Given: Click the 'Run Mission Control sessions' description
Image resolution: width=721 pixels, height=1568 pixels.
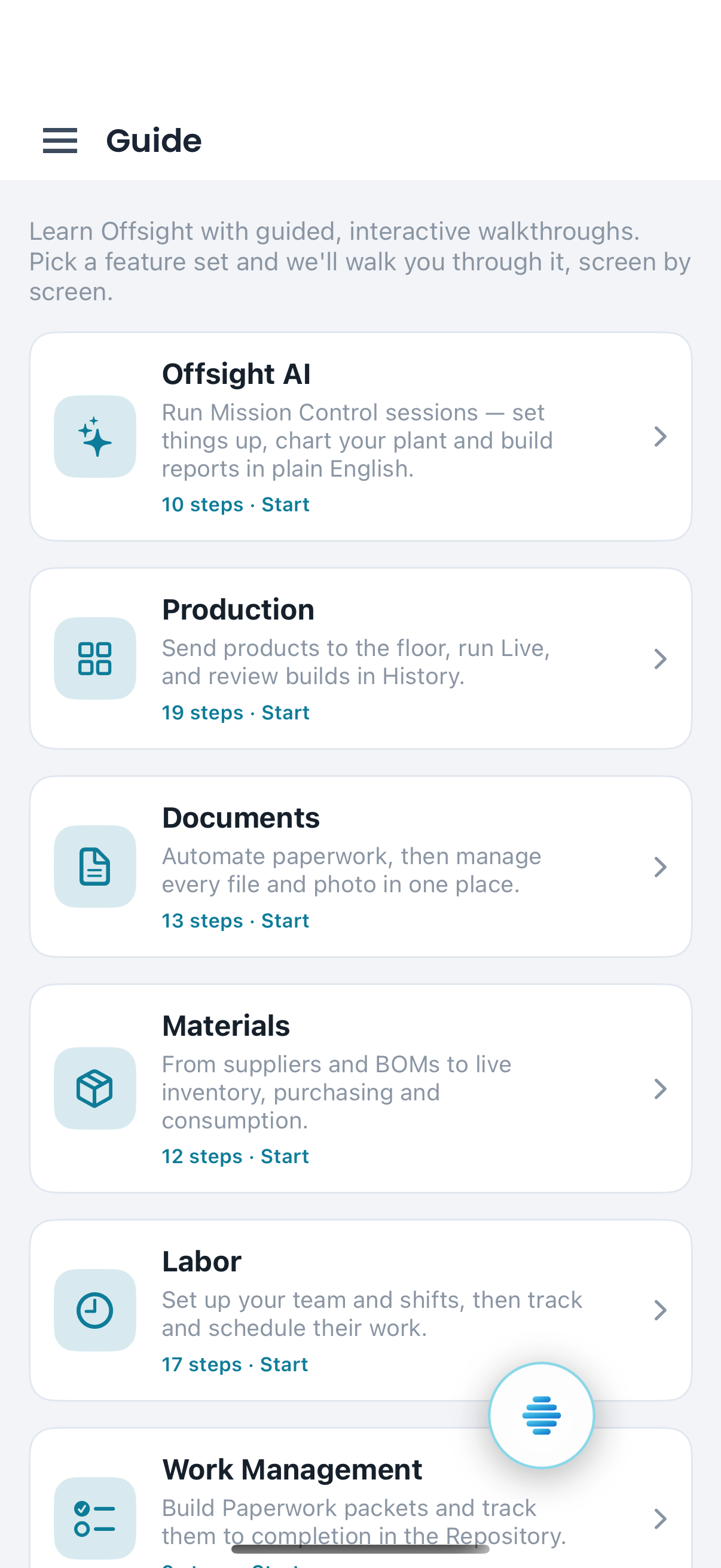Looking at the screenshot, I should tap(357, 441).
